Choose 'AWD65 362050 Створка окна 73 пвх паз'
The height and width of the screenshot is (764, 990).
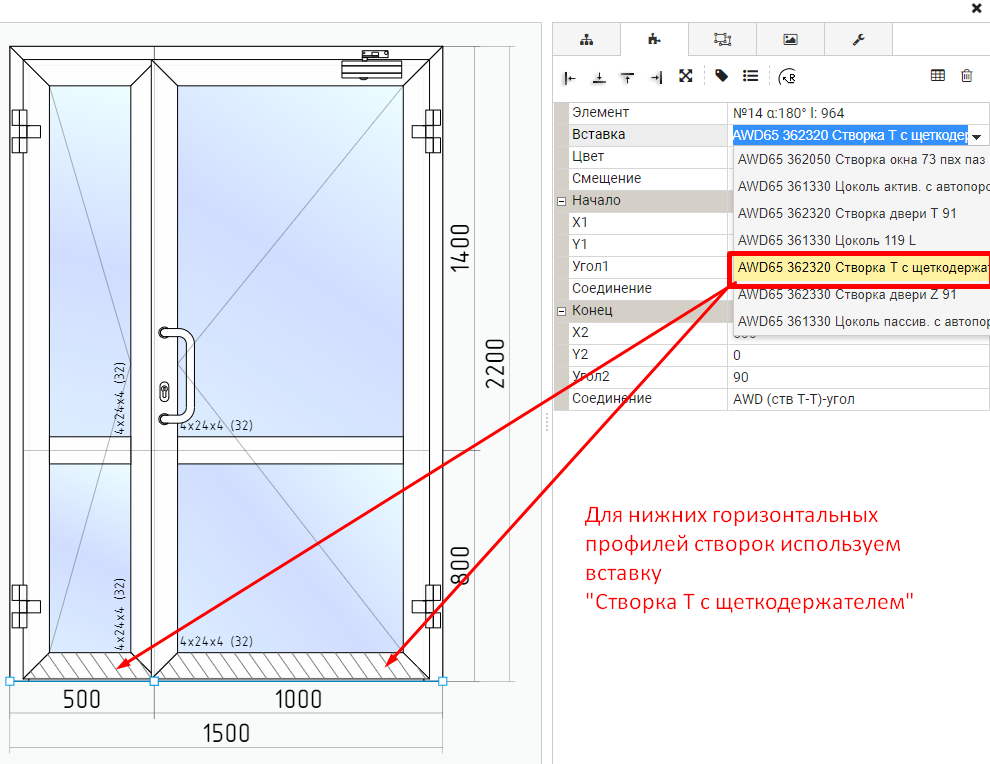(861, 160)
